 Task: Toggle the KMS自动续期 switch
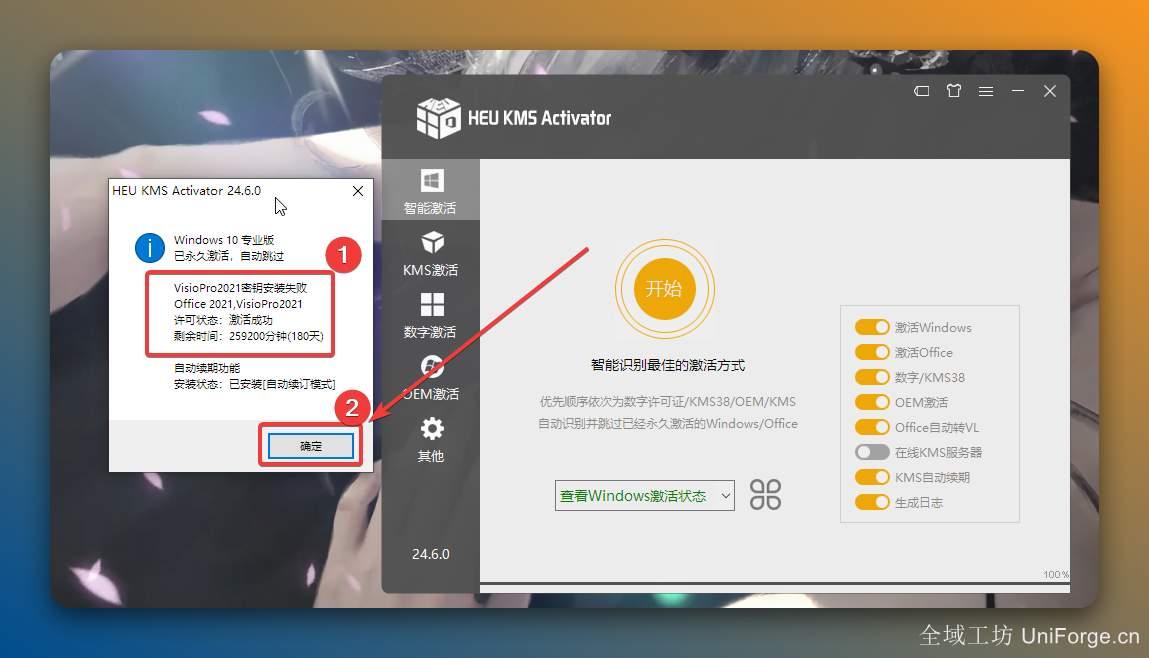[872, 477]
